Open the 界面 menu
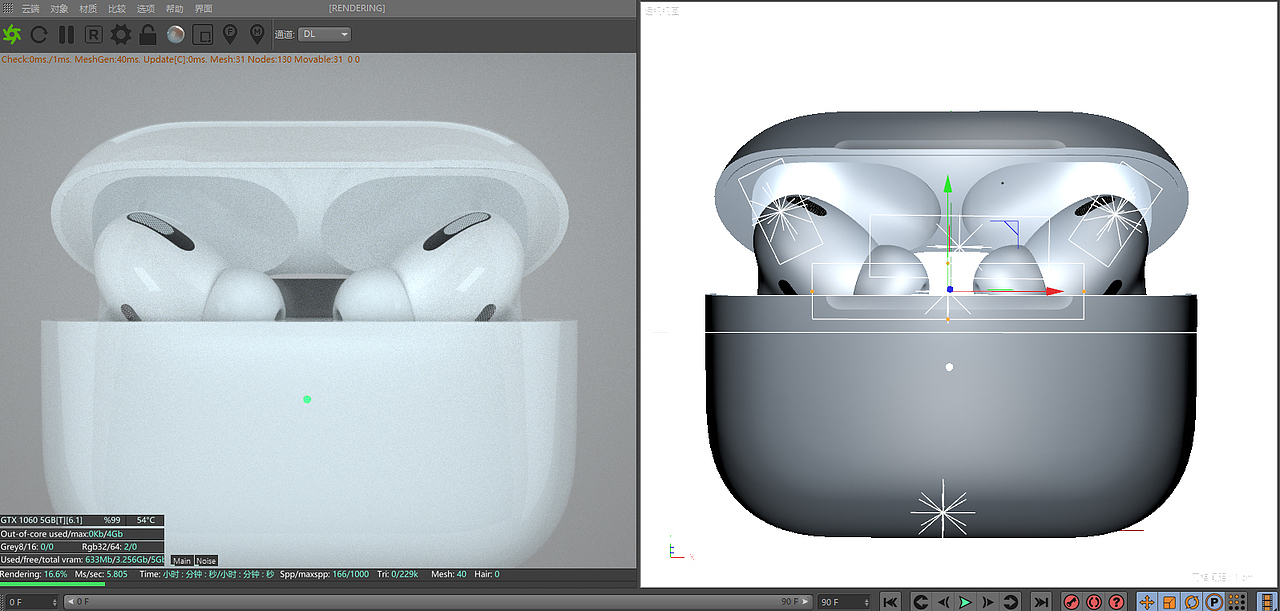This screenshot has width=1280, height=611. point(203,8)
